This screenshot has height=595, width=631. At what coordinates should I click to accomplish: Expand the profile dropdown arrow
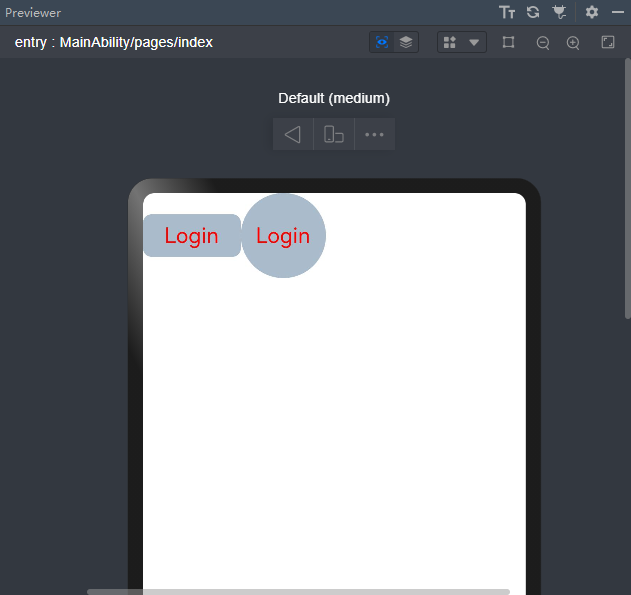(474, 42)
